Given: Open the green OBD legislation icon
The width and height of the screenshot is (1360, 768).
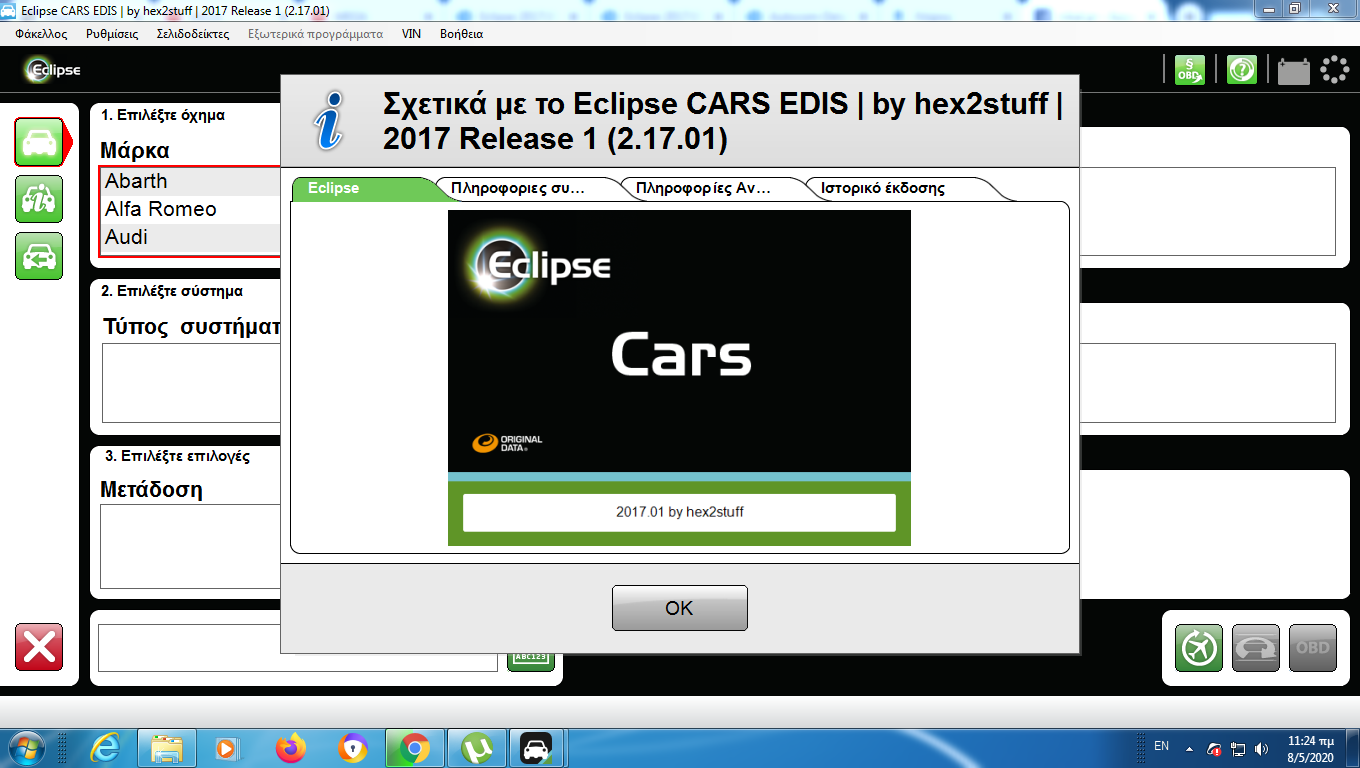Looking at the screenshot, I should pyautogui.click(x=1190, y=69).
